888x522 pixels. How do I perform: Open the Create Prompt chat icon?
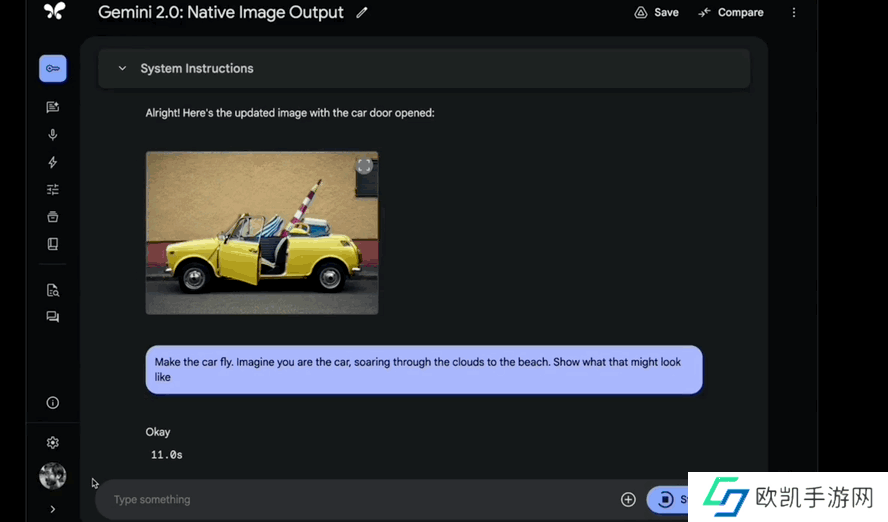pyautogui.click(x=53, y=107)
